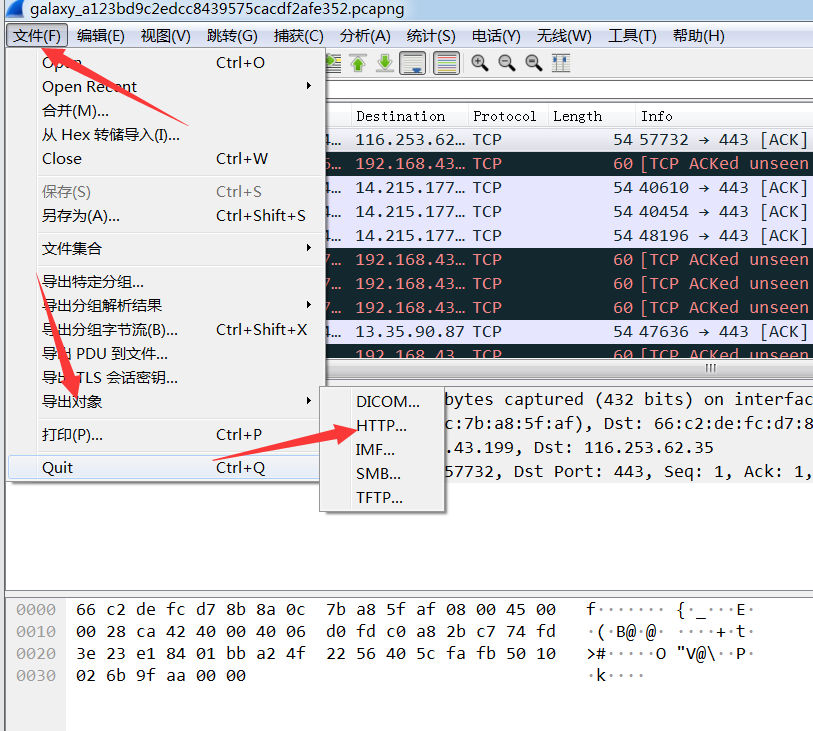
Task: Open the 工具(T) menu
Action: coord(632,36)
